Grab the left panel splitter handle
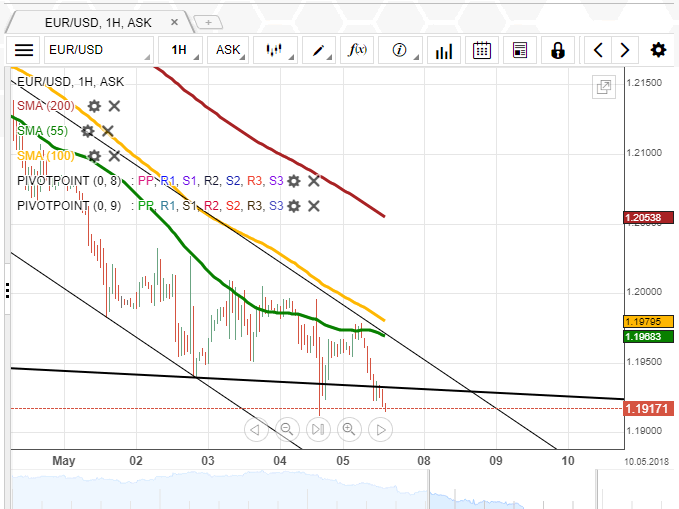This screenshot has width=679, height=509. (7, 290)
